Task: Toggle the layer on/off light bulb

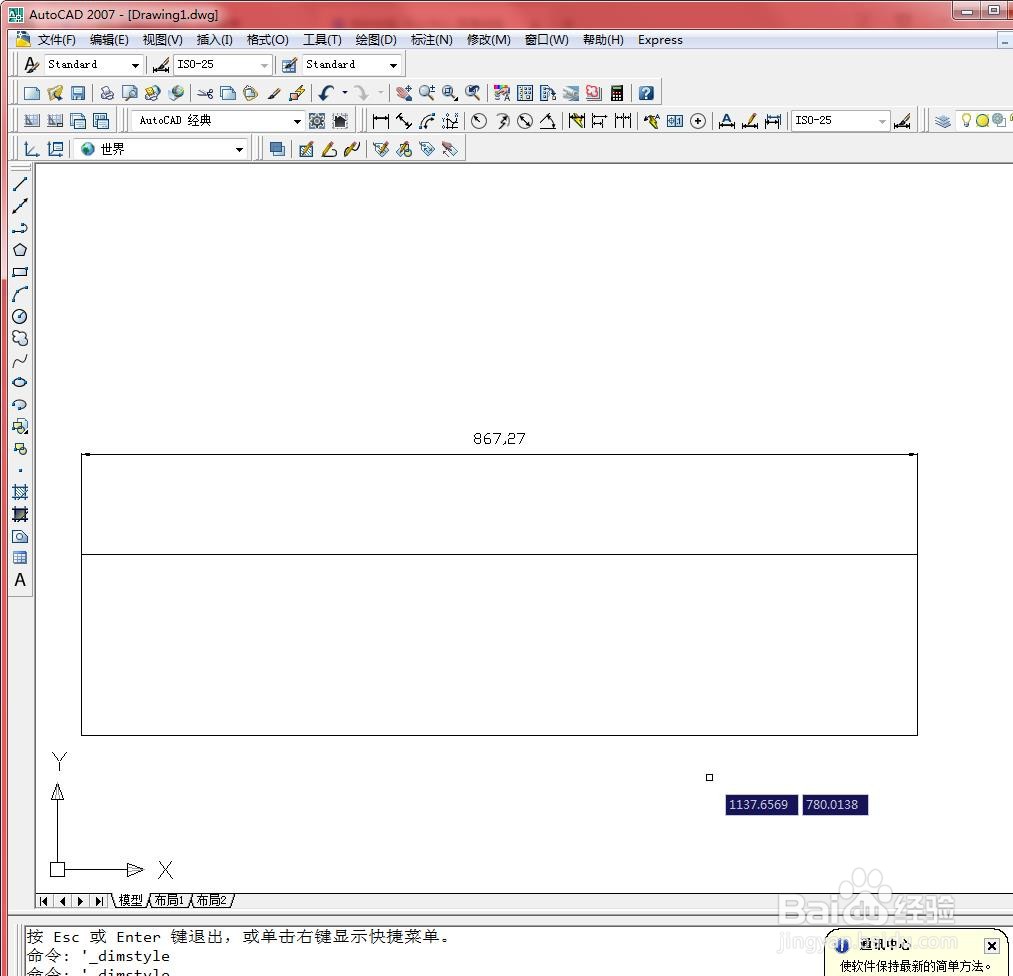Action: click(966, 120)
